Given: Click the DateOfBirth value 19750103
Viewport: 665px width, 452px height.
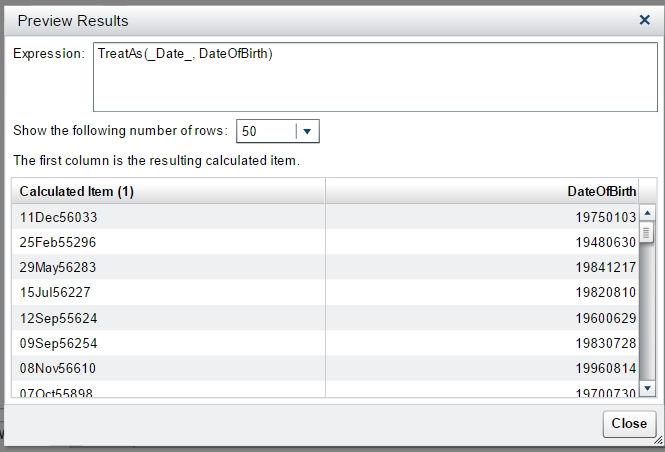Looking at the screenshot, I should pyautogui.click(x=603, y=217).
